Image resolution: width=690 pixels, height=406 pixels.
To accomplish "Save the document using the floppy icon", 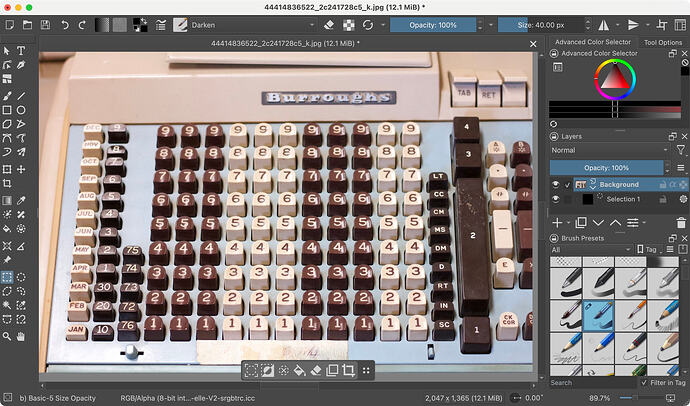I will (45, 25).
